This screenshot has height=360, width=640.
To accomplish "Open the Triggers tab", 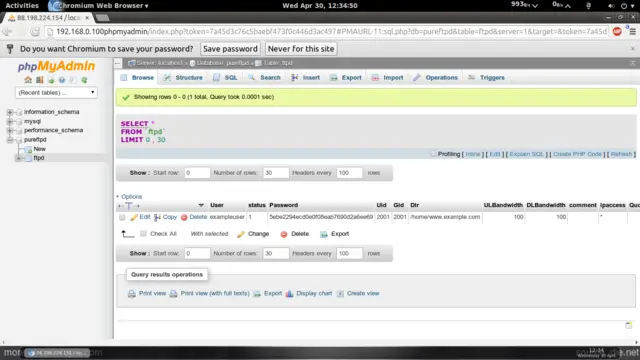I will tap(487, 78).
